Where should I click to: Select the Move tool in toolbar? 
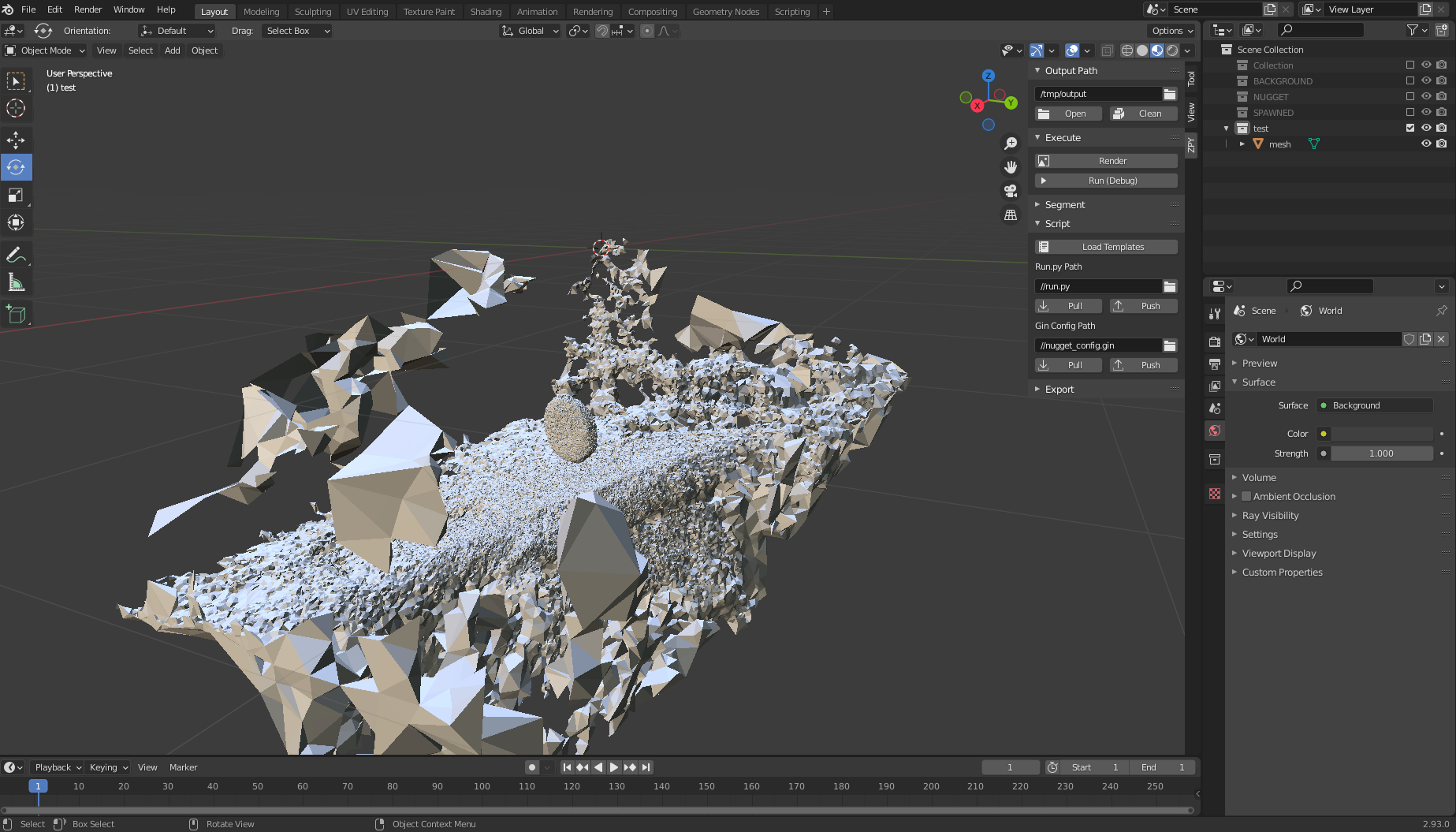tap(16, 140)
